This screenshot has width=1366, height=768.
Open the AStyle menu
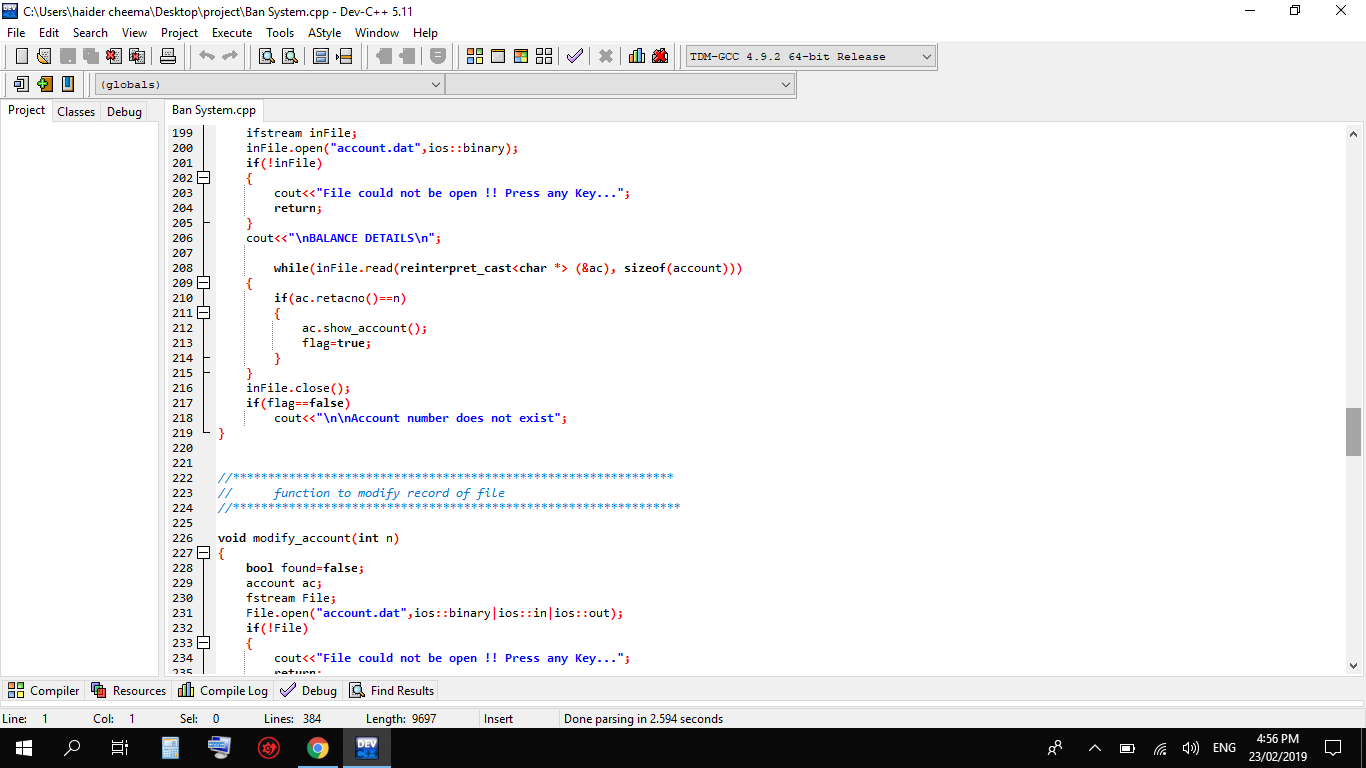[x=324, y=33]
